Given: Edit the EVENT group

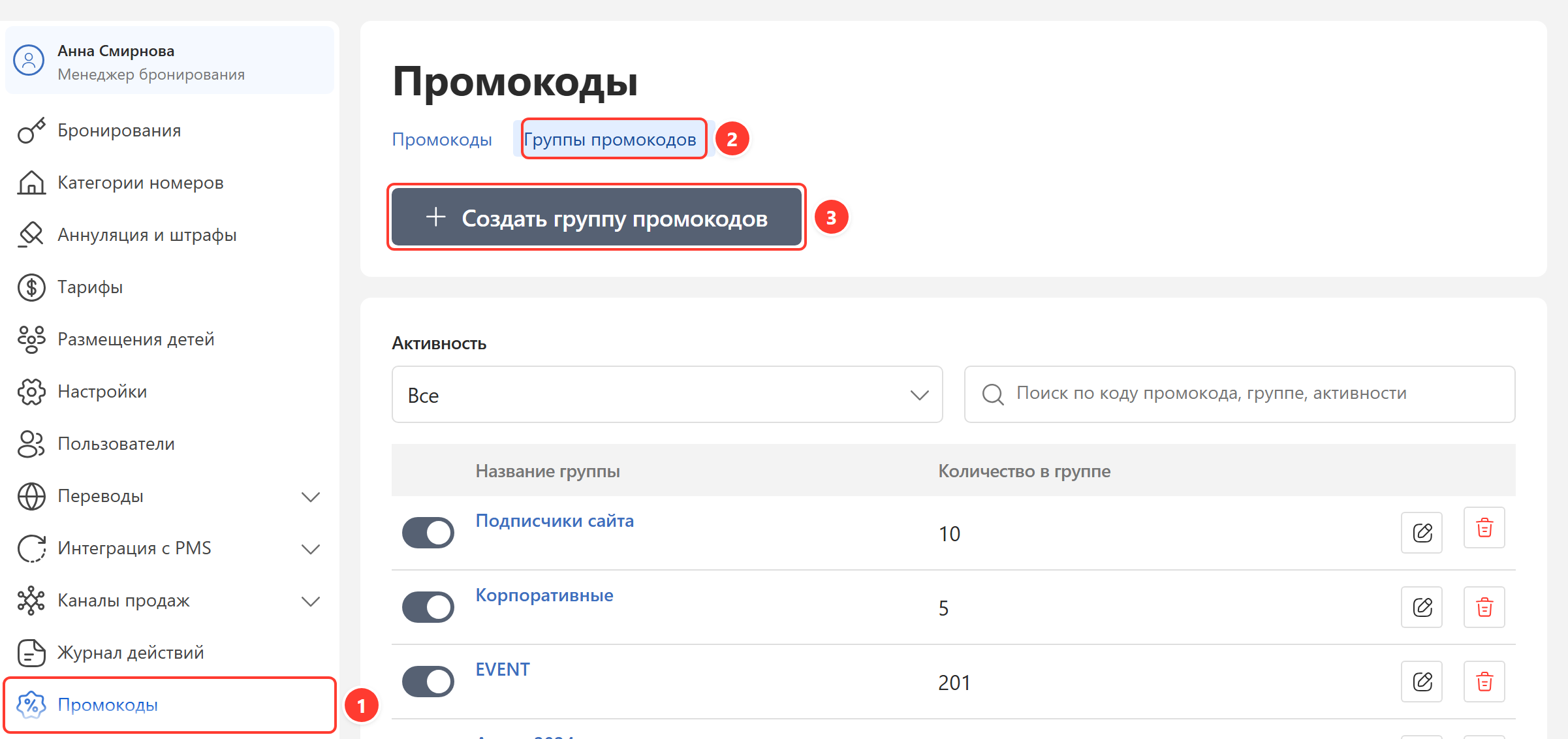Looking at the screenshot, I should click(1422, 682).
